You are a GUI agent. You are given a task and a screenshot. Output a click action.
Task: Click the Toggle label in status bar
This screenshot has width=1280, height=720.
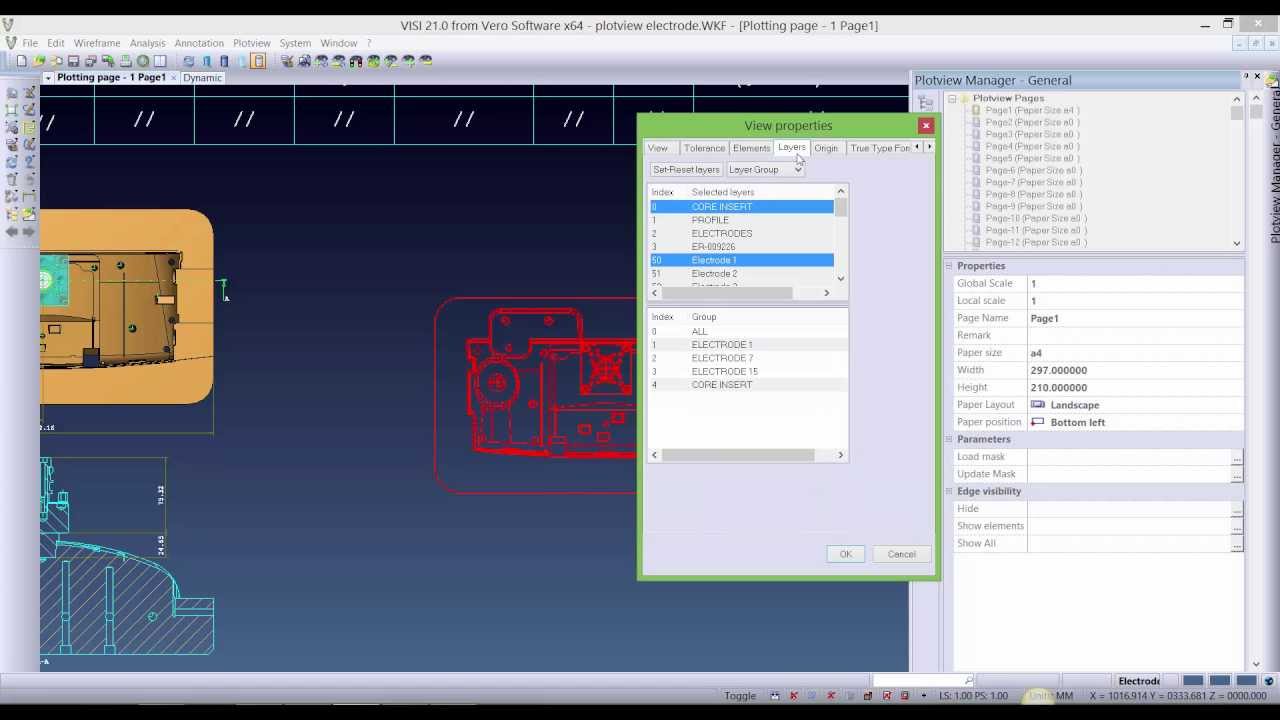[740, 696]
